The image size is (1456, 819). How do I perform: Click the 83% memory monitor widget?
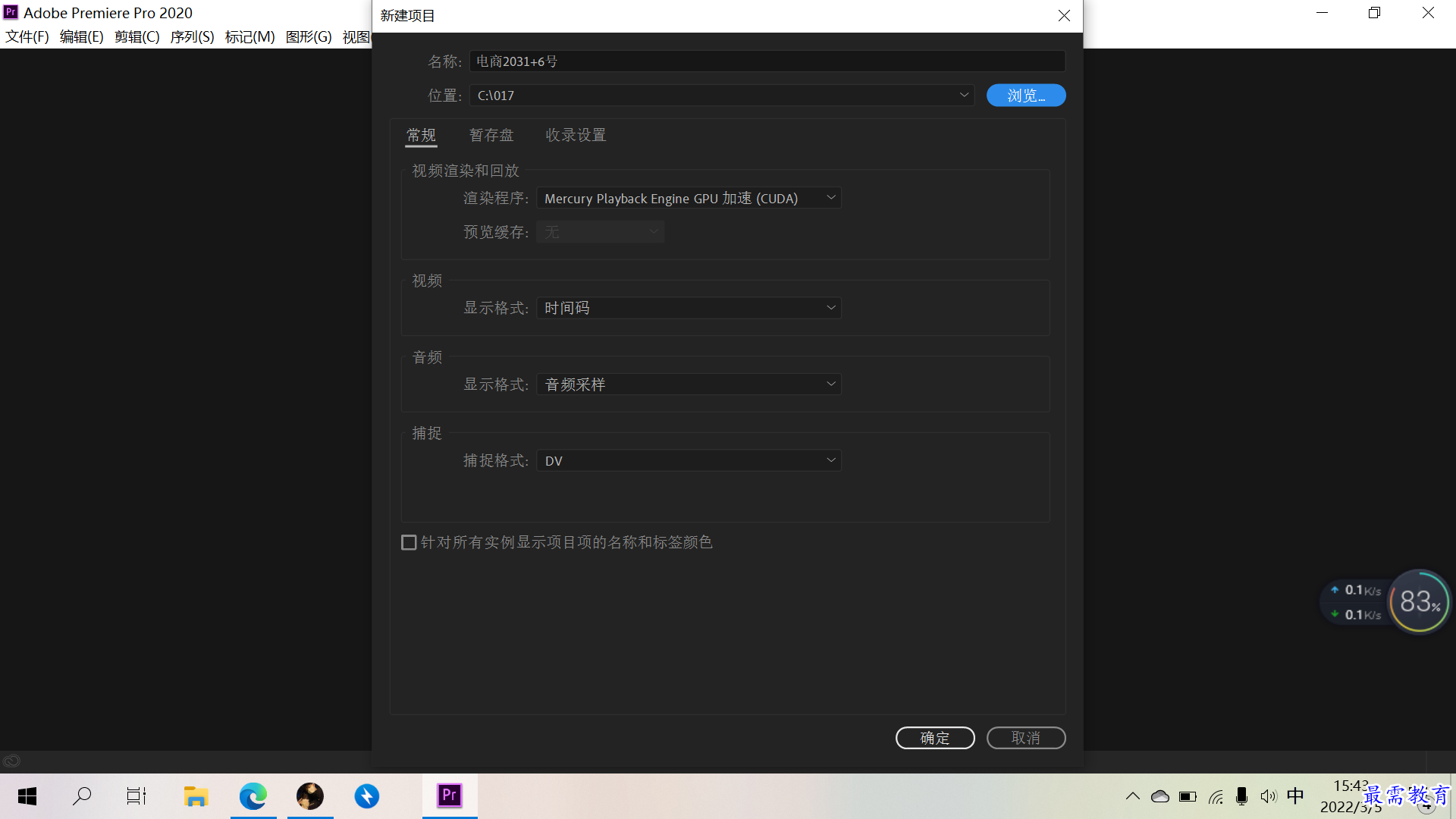click(1420, 601)
